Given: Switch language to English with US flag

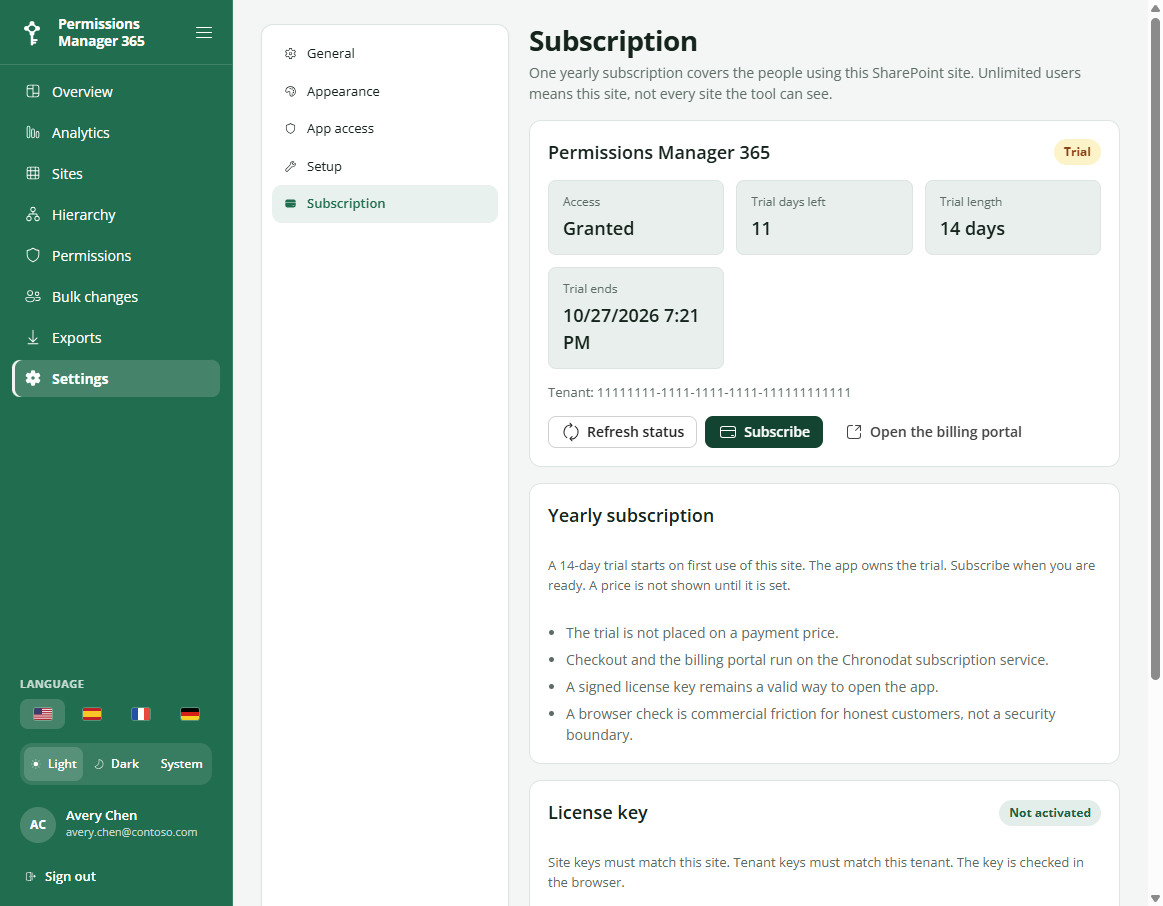Looking at the screenshot, I should click(x=43, y=714).
